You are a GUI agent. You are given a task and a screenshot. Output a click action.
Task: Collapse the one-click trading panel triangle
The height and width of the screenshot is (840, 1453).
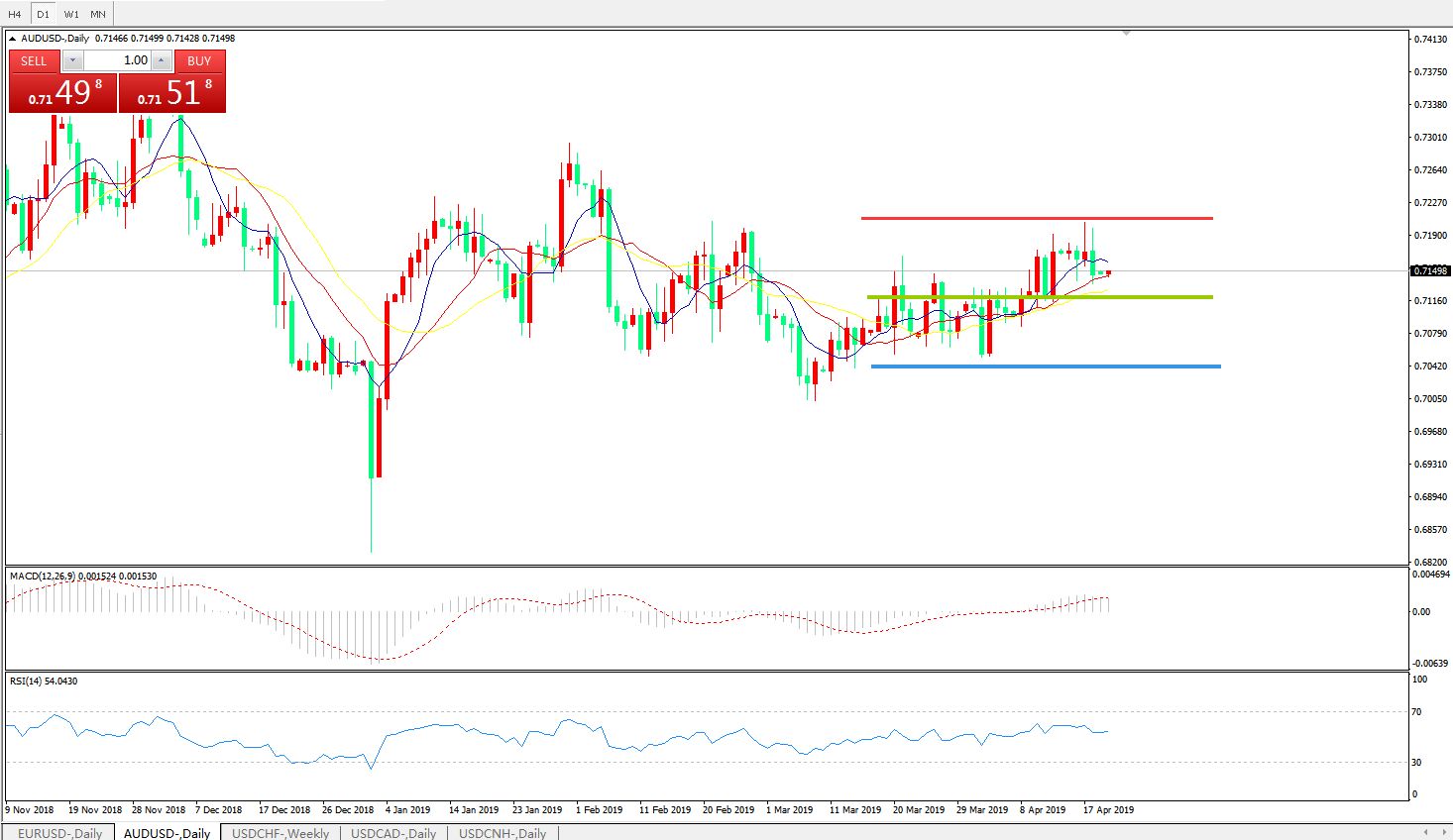pyautogui.click(x=12, y=39)
